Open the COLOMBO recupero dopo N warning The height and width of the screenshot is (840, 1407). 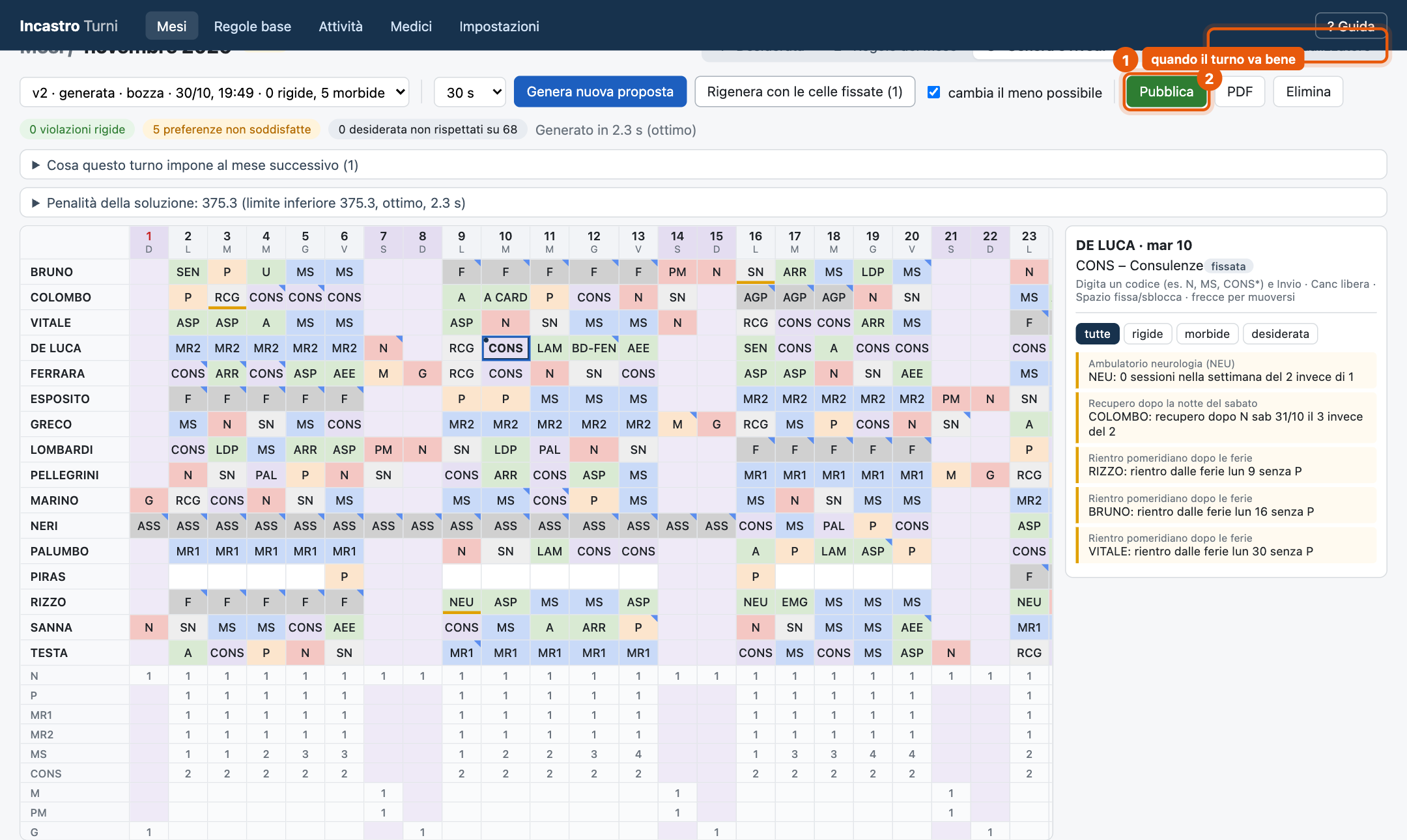1226,417
